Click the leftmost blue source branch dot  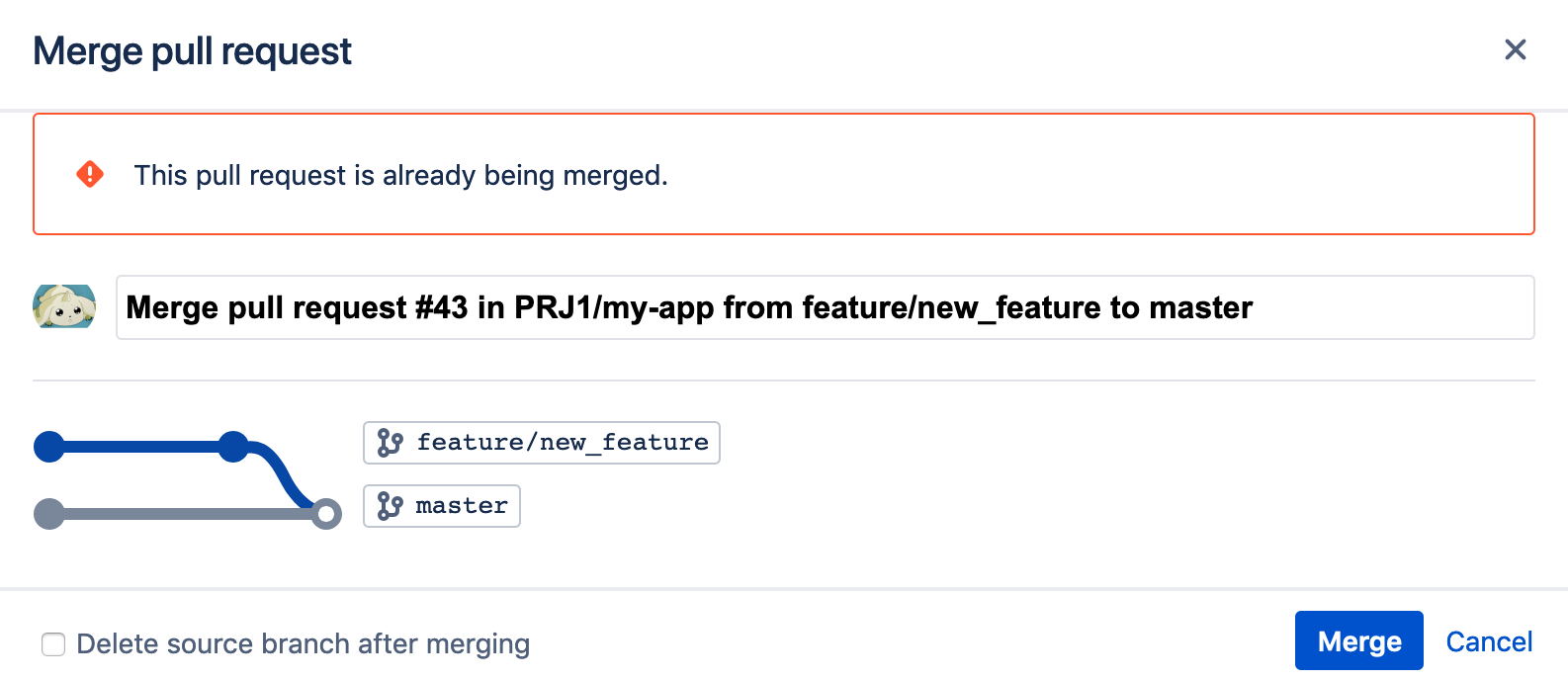49,447
